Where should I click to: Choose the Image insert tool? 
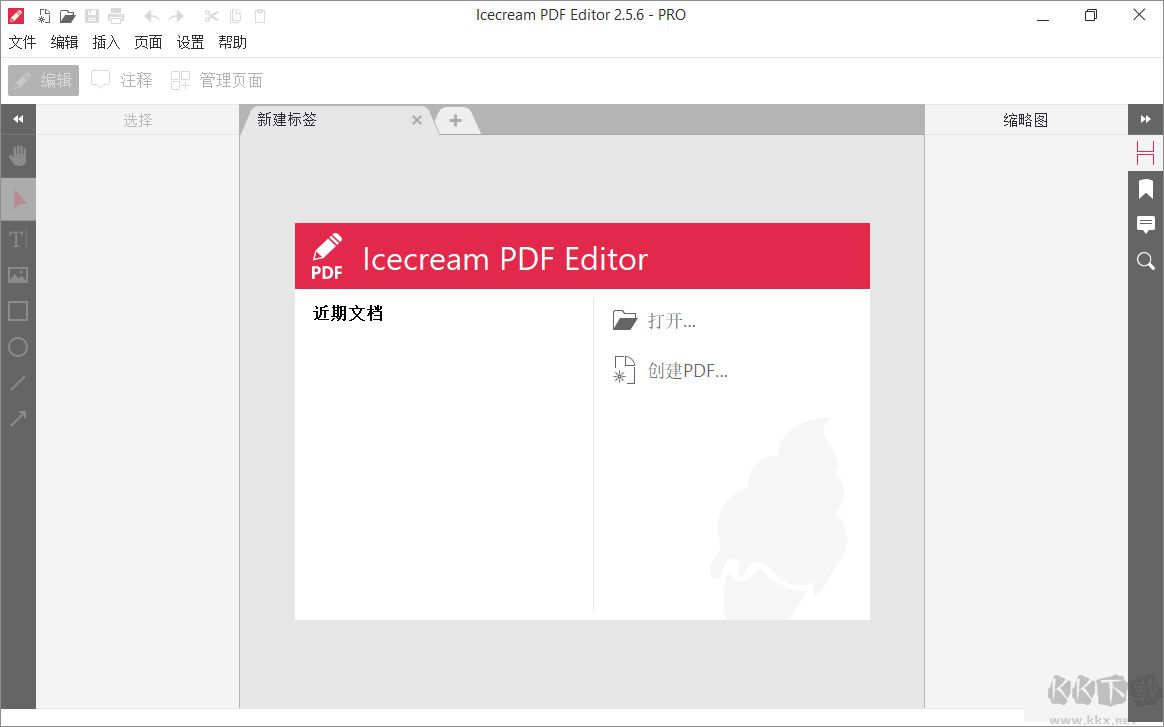18,276
